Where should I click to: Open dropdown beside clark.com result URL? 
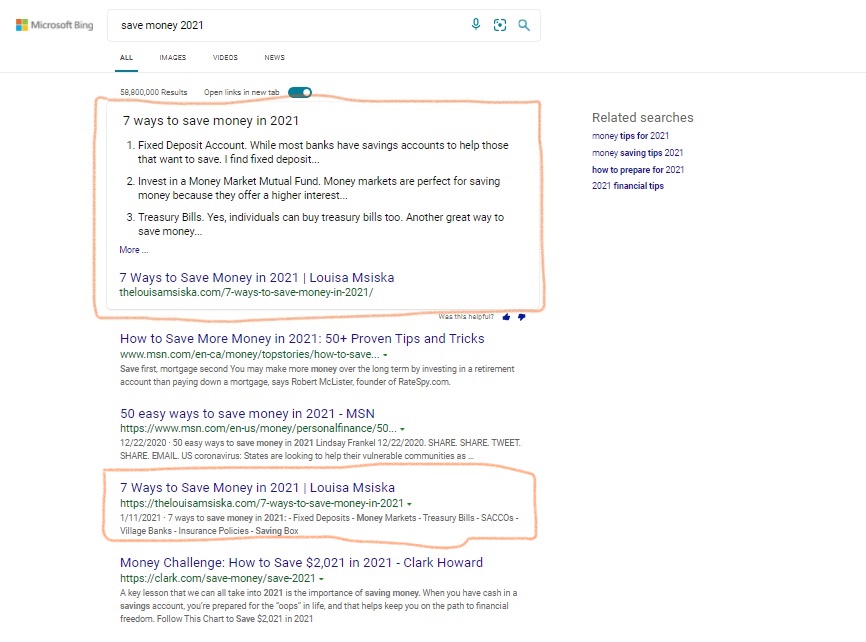click(321, 579)
